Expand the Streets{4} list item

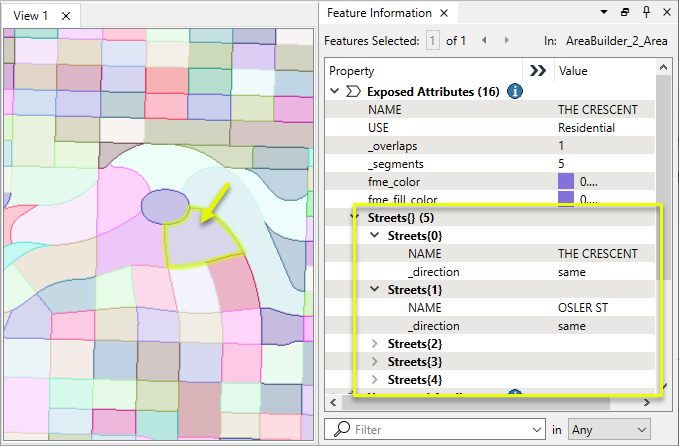point(375,379)
